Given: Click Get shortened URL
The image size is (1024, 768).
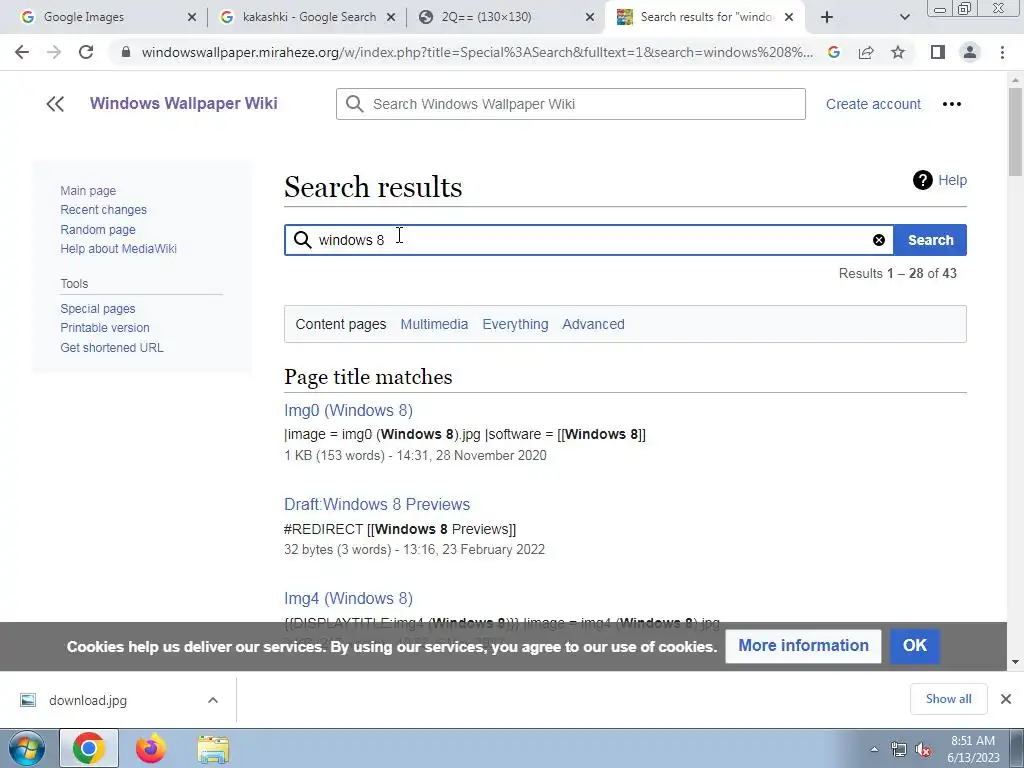Looking at the screenshot, I should click(112, 347).
